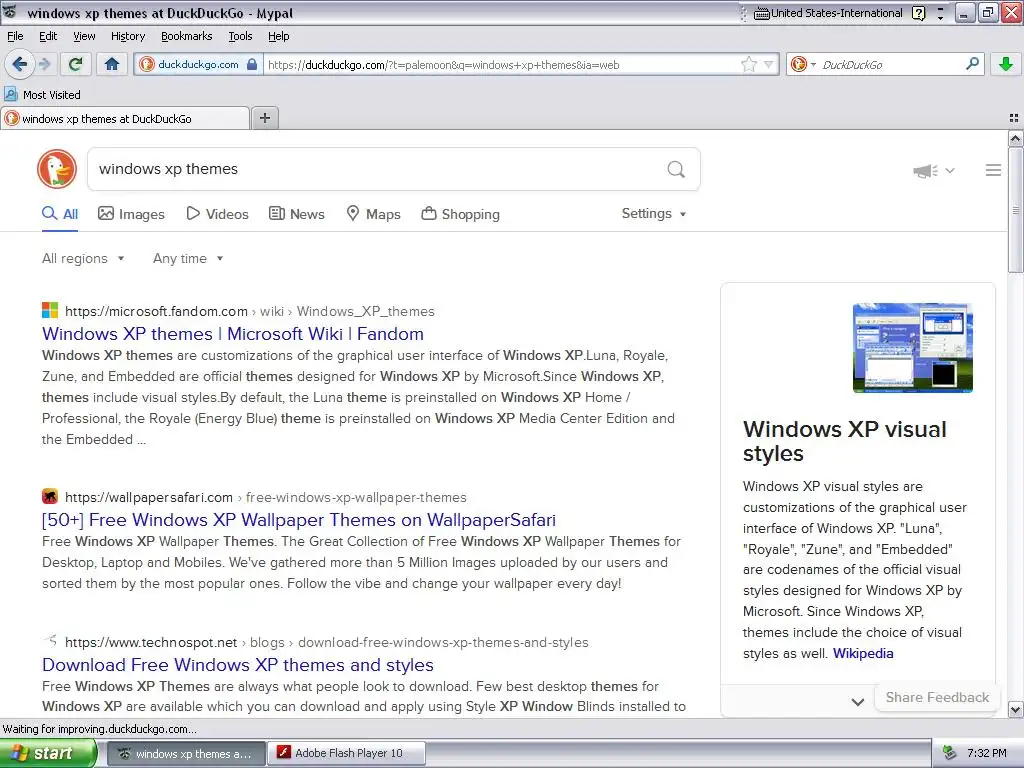Expand the info panel with chevron
Viewport: 1024px width, 768px height.
coord(857,702)
